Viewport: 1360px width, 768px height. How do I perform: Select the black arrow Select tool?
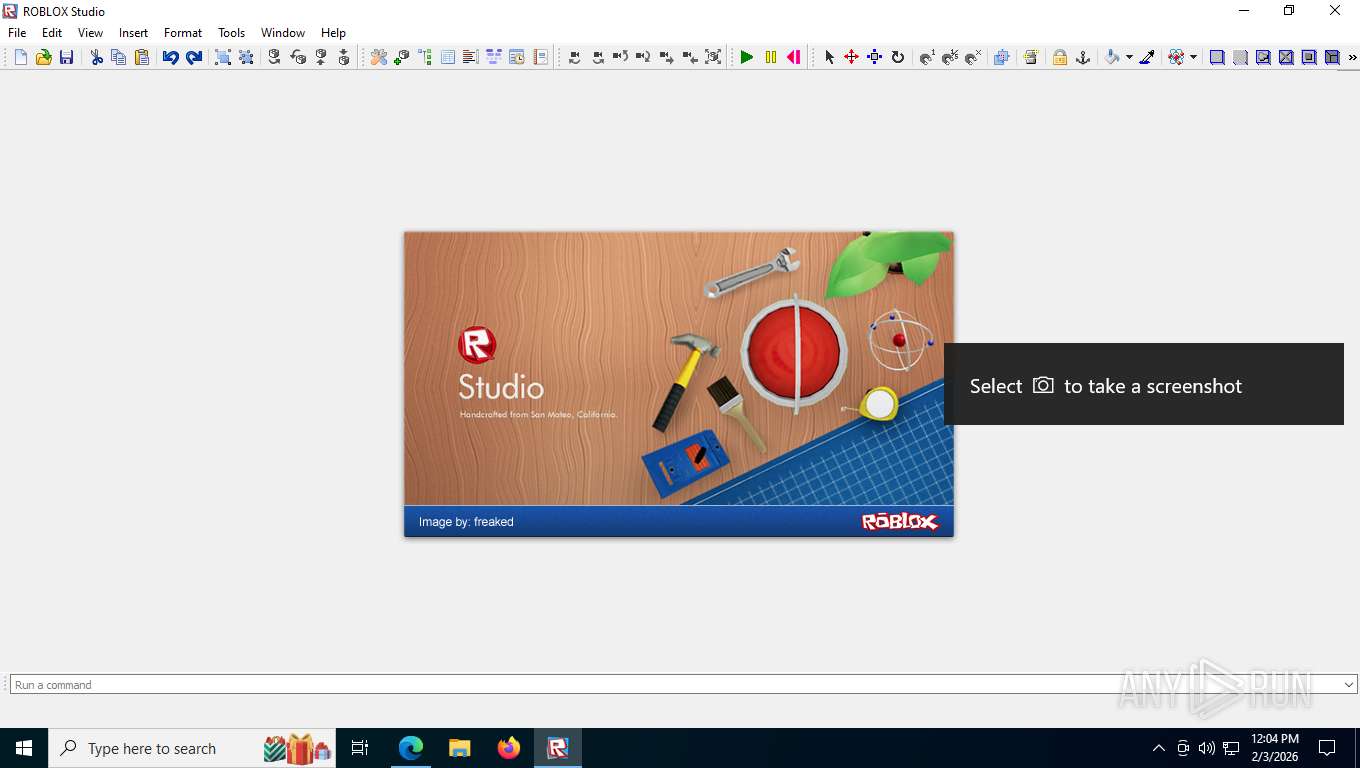point(829,58)
